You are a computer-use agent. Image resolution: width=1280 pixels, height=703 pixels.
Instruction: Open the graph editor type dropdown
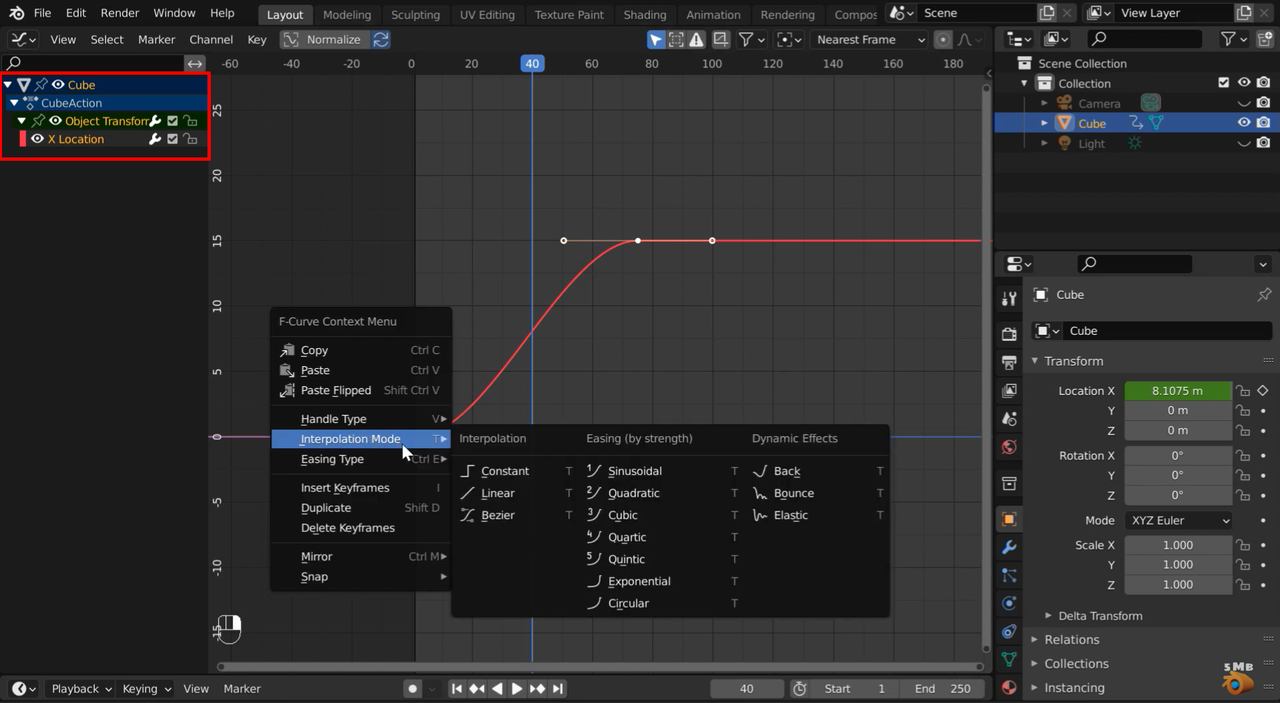click(23, 40)
